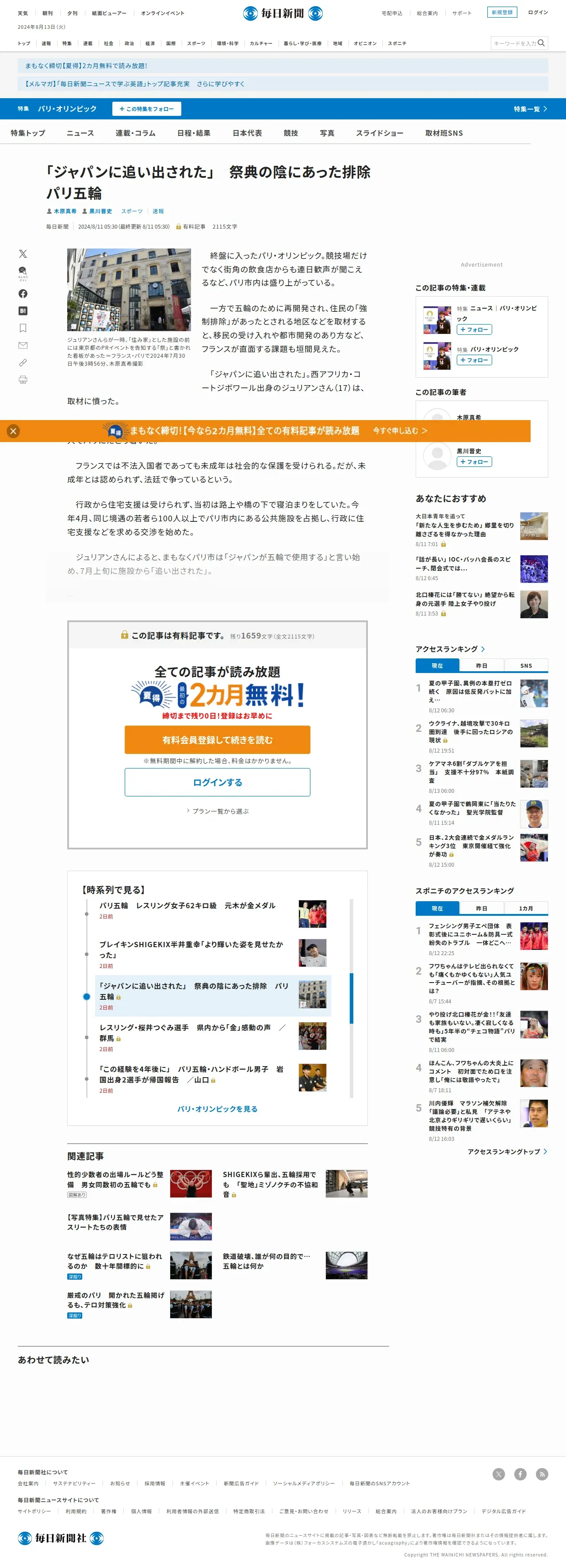The height and width of the screenshot is (1568, 566).
Task: Click the Mainichi Shimbun header logo
Action: tap(283, 13)
